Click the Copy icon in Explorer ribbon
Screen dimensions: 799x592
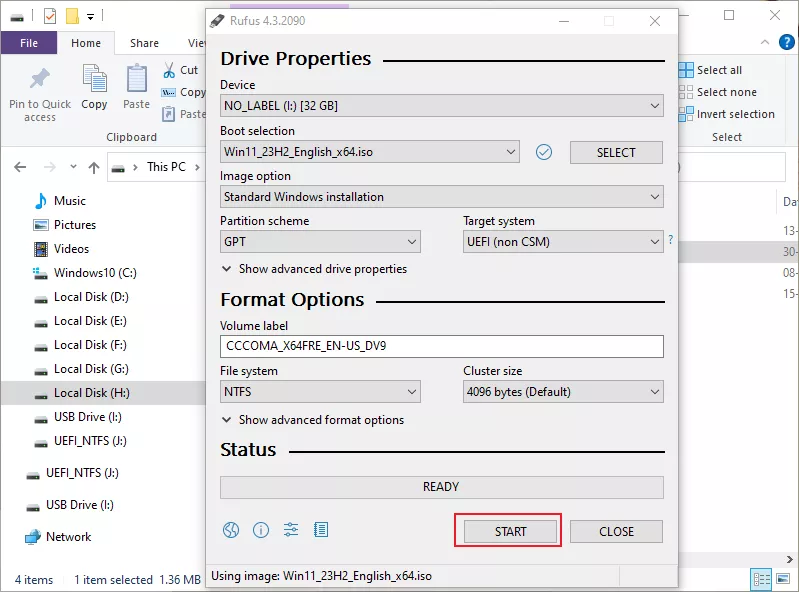95,78
